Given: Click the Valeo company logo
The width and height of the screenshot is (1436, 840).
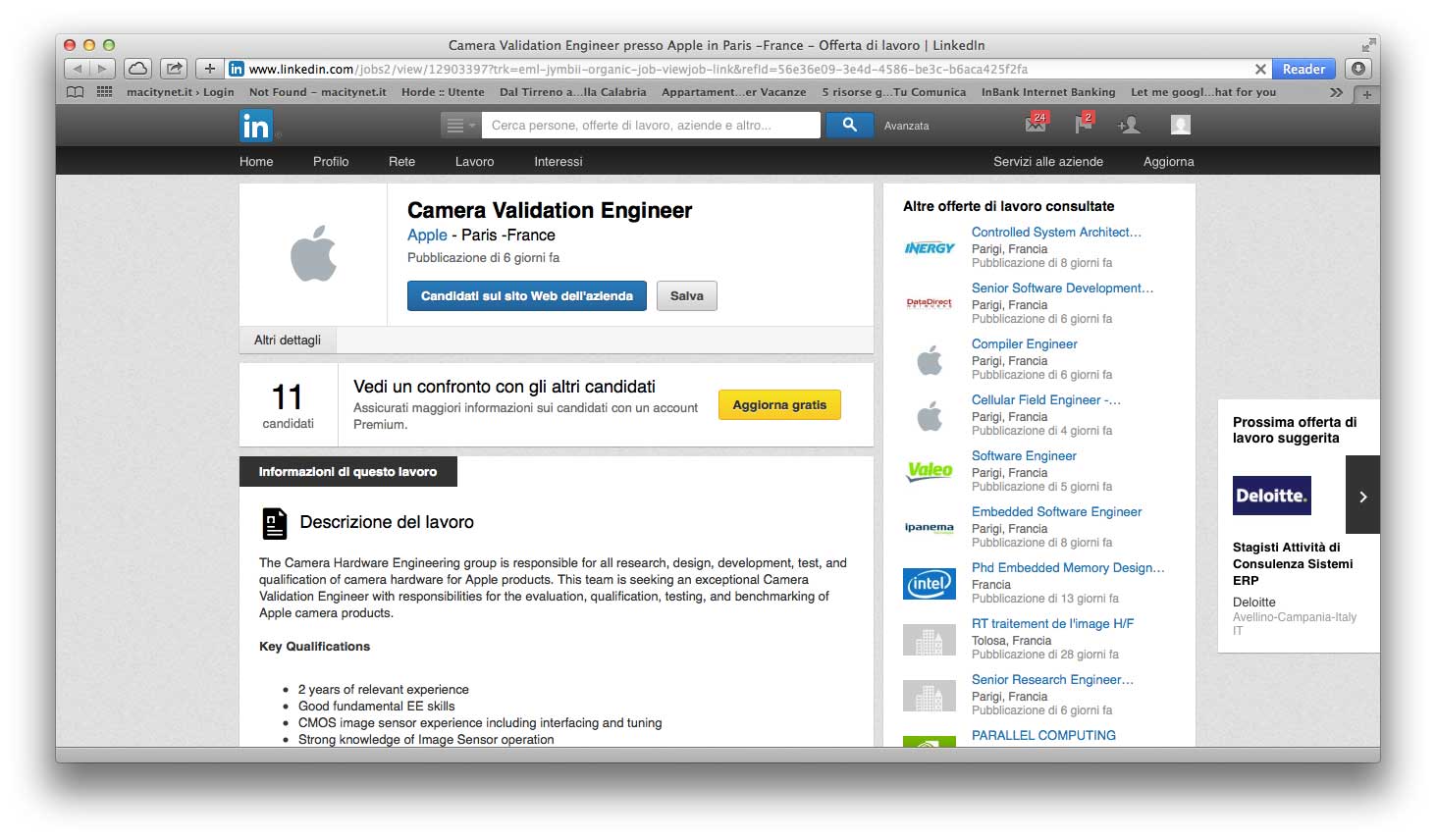Looking at the screenshot, I should tap(930, 471).
